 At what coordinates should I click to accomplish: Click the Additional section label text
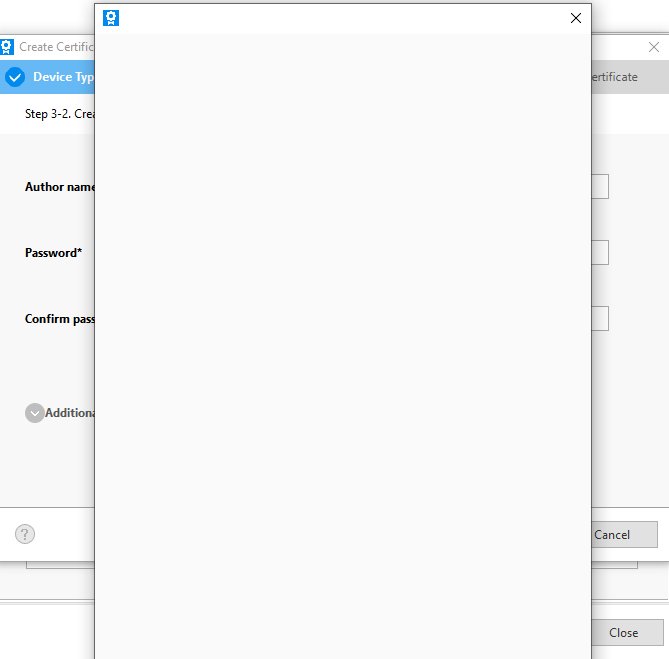[70, 413]
